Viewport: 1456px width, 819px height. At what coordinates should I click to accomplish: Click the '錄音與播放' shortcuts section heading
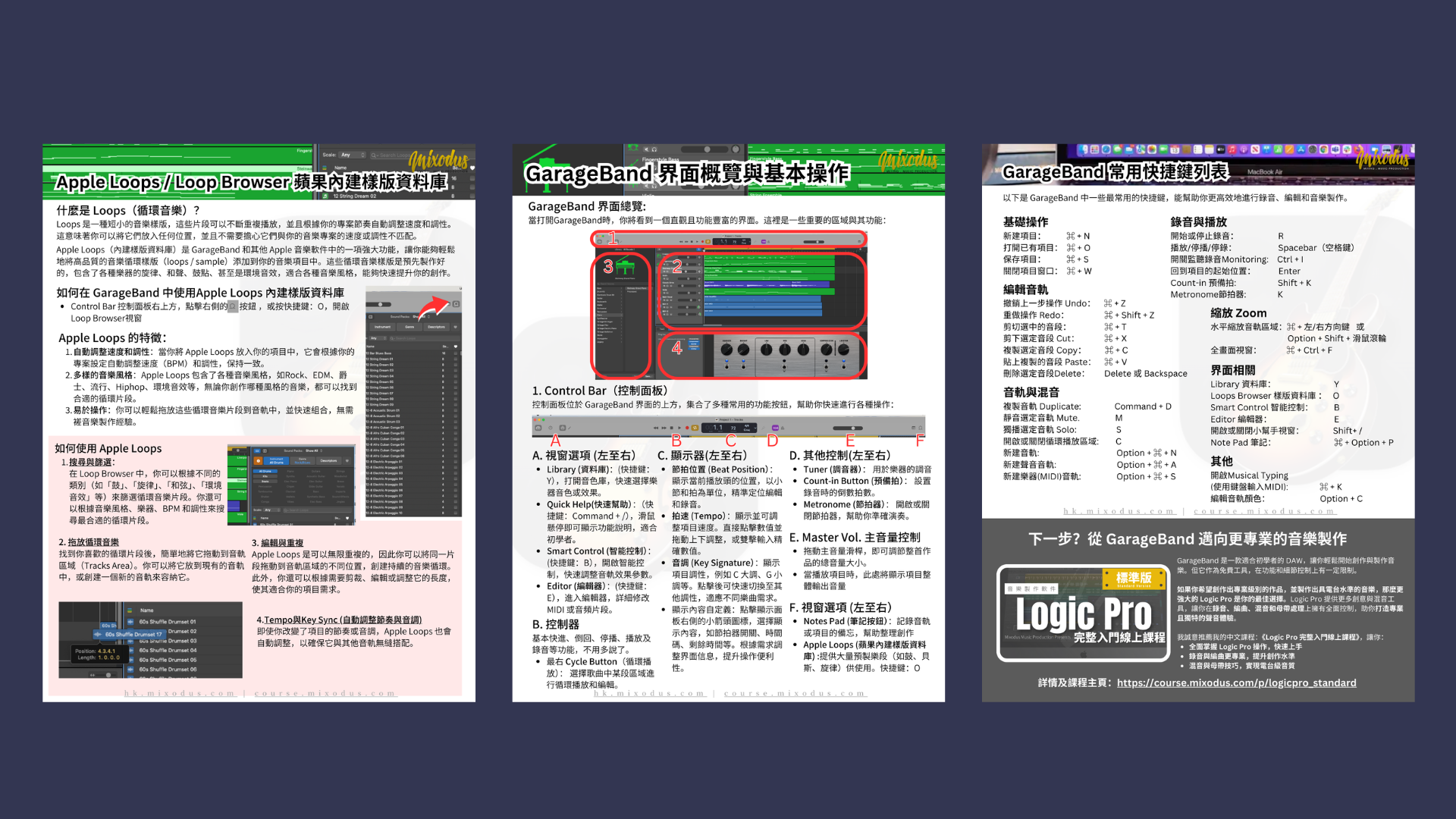point(1198,221)
